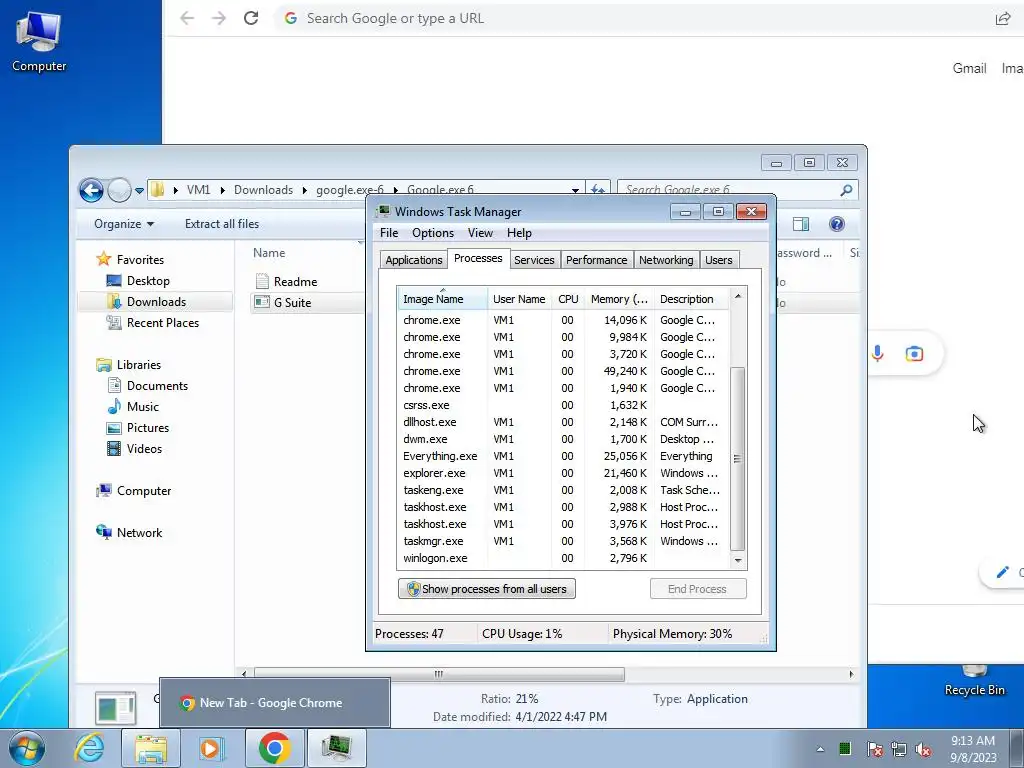The image size is (1024, 768).
Task: Sort processes by the CPU column header
Action: (x=568, y=298)
